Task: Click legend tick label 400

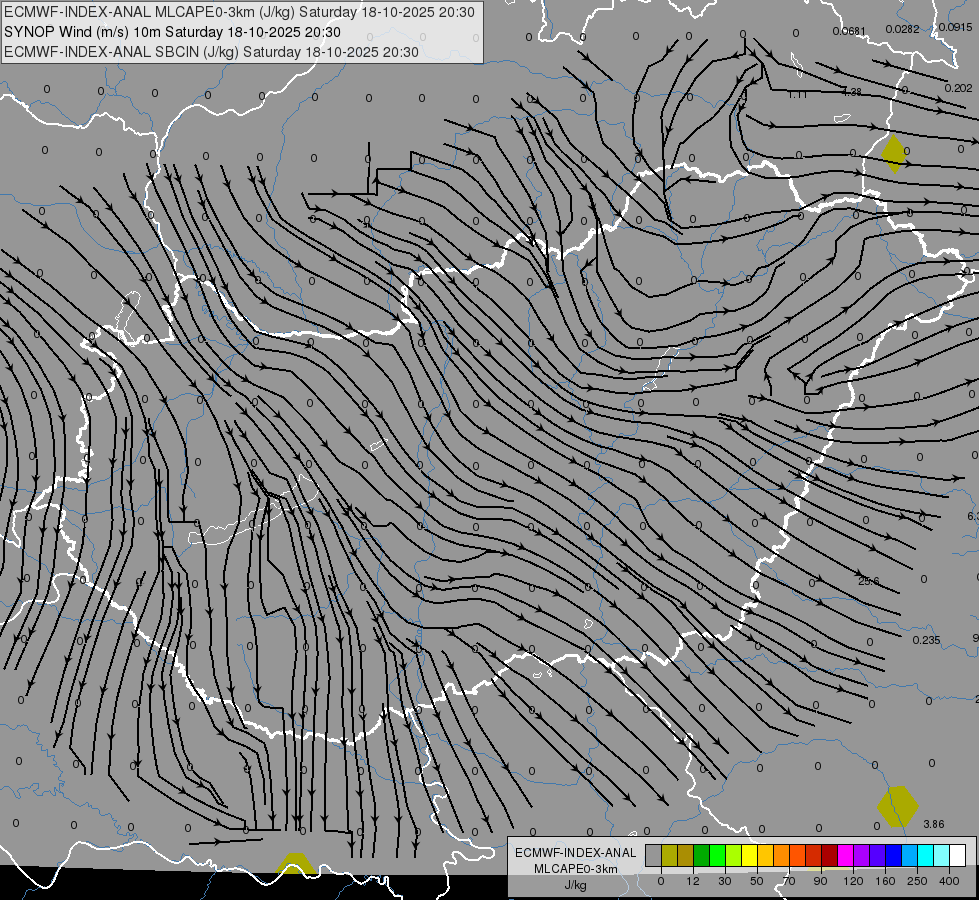Action: (949, 881)
